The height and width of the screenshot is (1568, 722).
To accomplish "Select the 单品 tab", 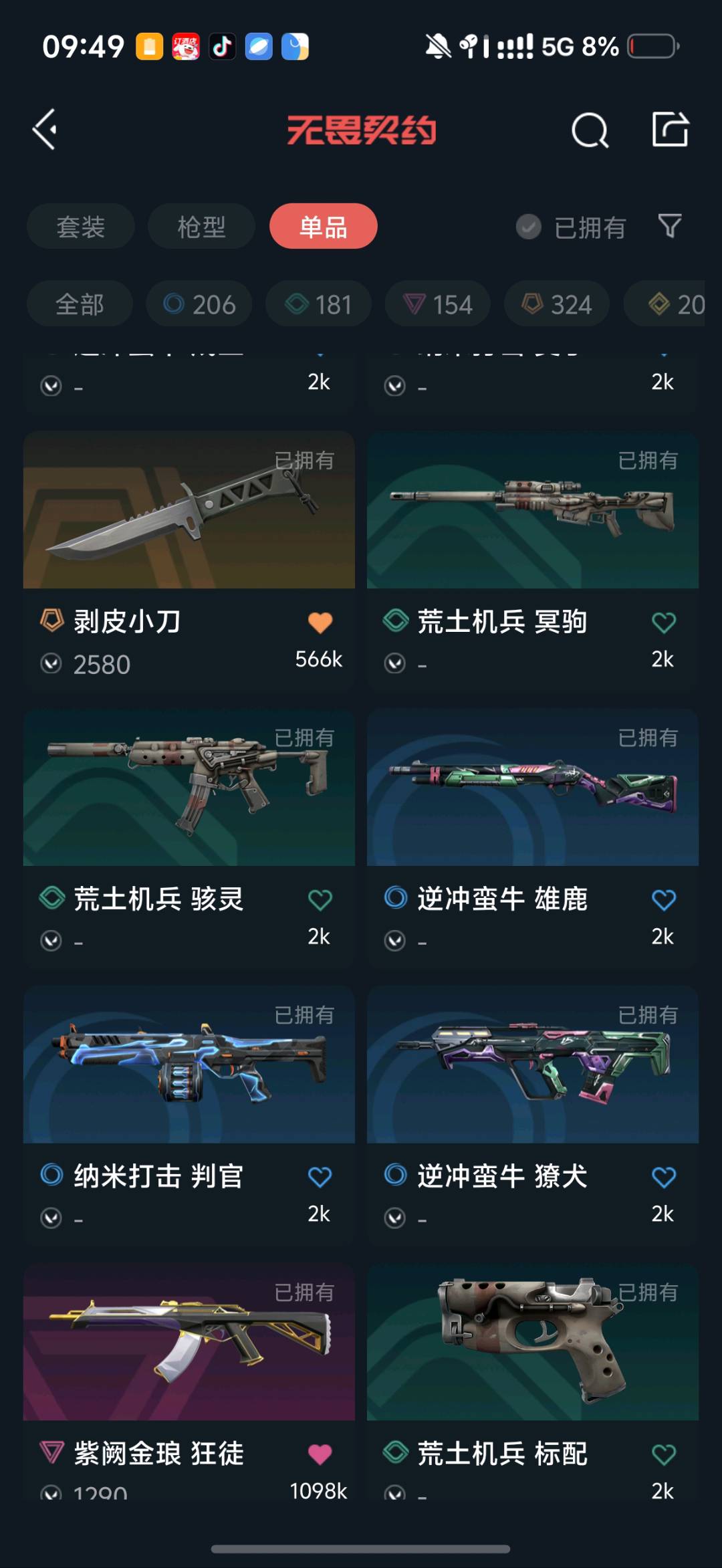I will pos(324,226).
